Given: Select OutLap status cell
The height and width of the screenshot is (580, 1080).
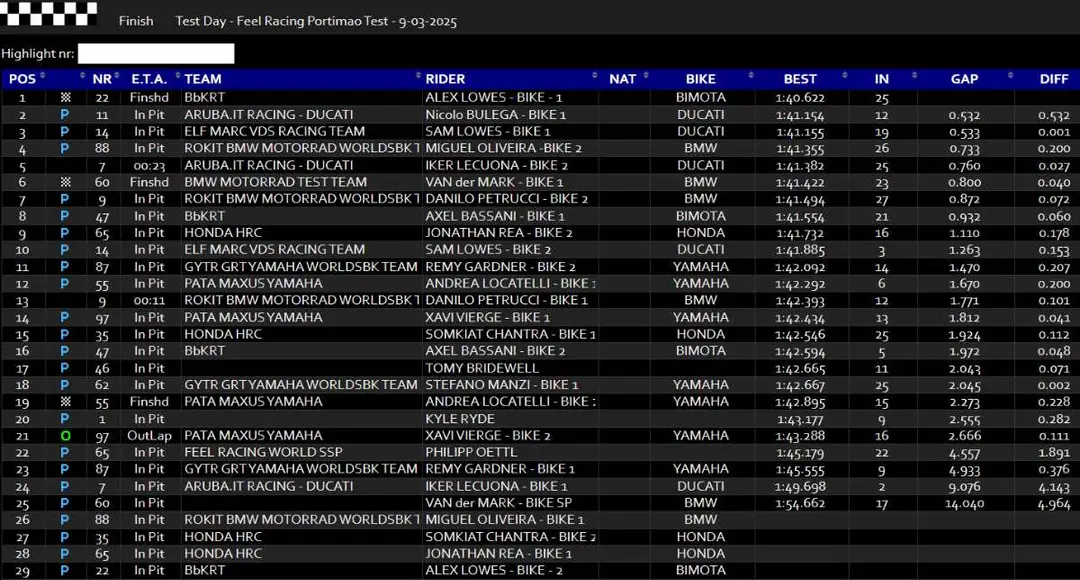Looking at the screenshot, I should (x=149, y=435).
